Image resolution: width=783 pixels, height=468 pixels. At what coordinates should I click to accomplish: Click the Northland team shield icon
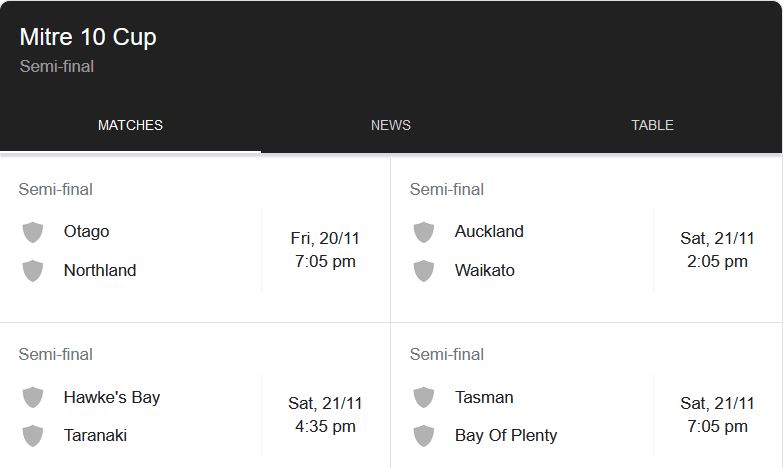pyautogui.click(x=33, y=270)
